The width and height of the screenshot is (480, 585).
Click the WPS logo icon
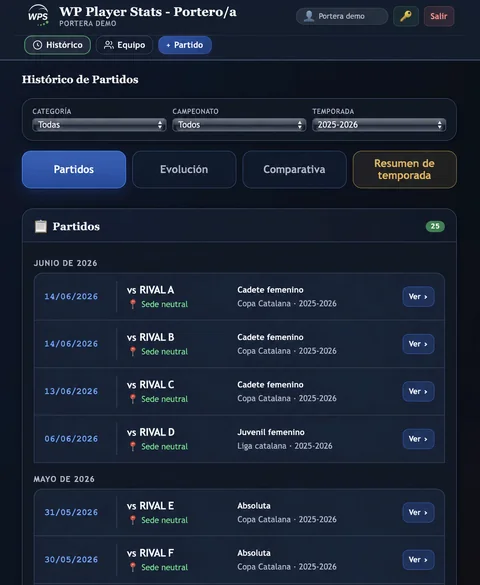tap(38, 15)
